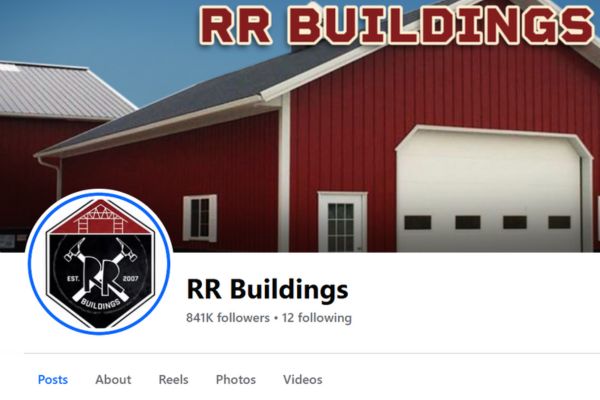The width and height of the screenshot is (600, 400).
Task: Click the RR Buildings page name heading
Action: [267, 289]
